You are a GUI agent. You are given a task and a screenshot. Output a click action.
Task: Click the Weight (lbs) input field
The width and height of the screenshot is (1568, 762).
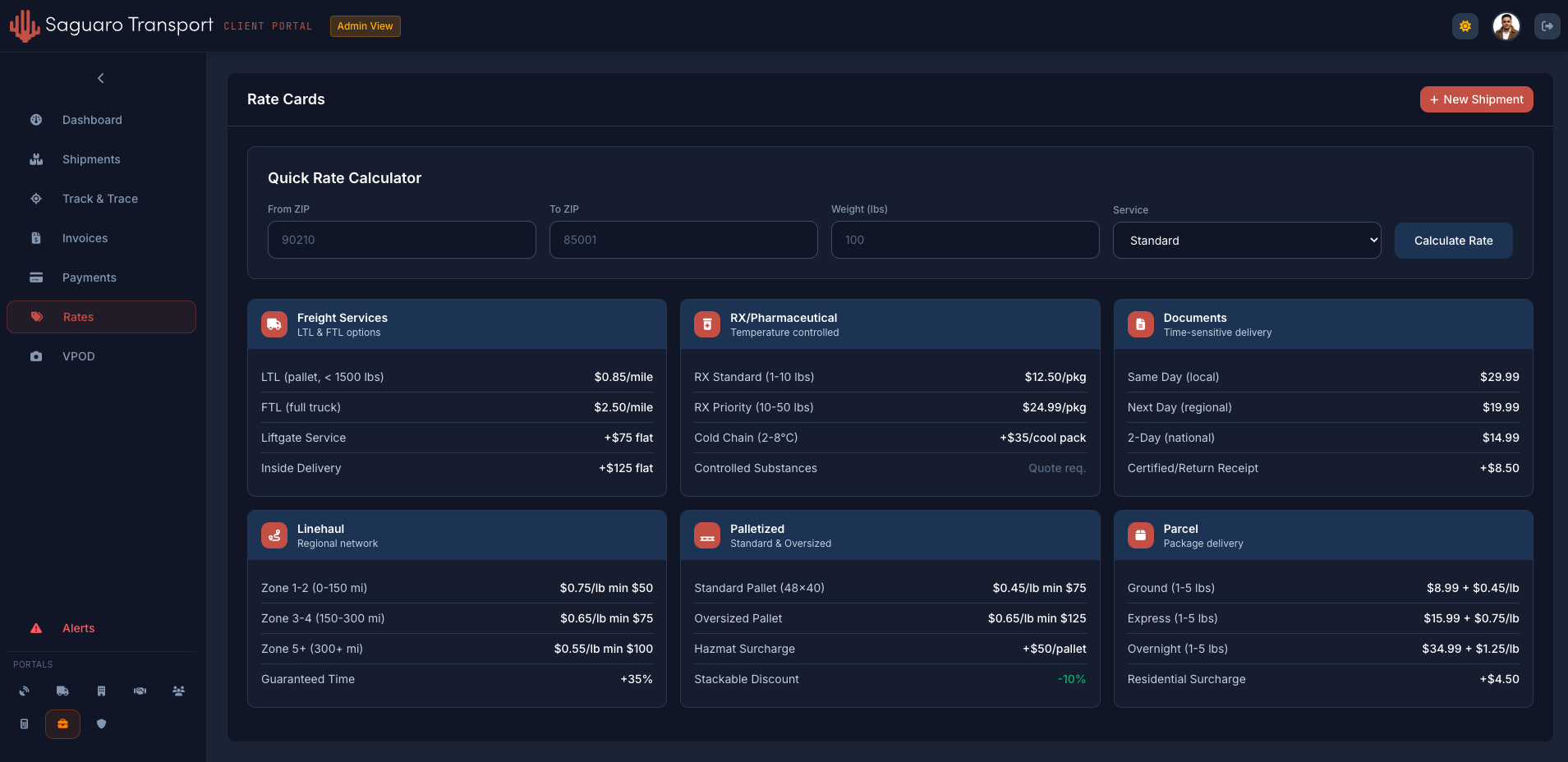964,240
